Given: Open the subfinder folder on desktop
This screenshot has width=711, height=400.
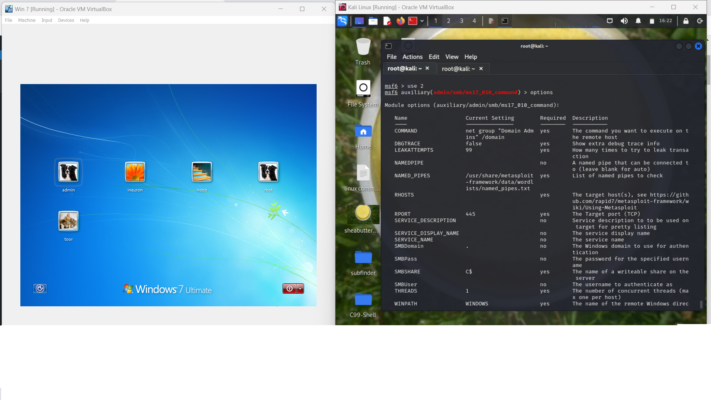Looking at the screenshot, I should (363, 263).
